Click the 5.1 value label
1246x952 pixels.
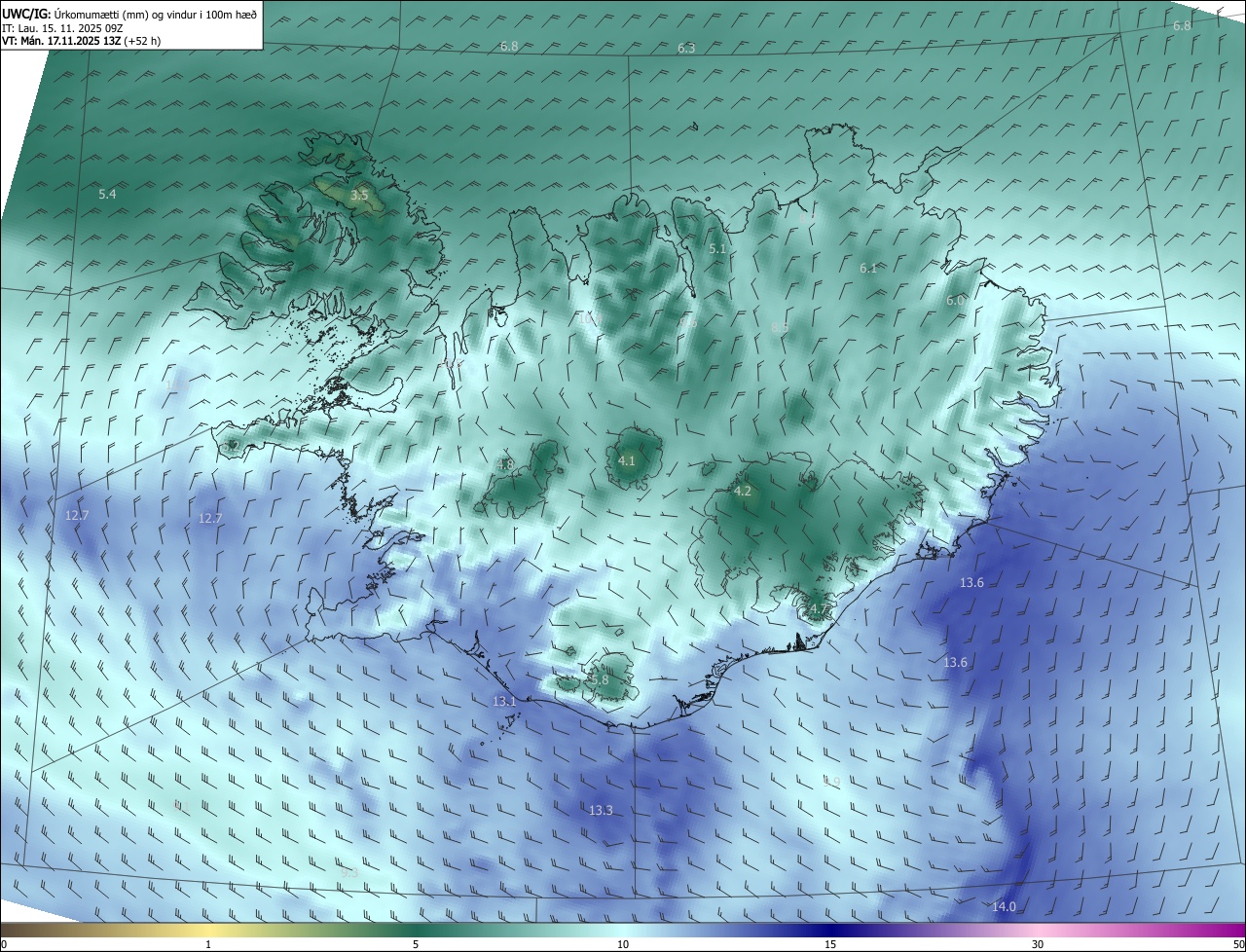pyautogui.click(x=717, y=249)
